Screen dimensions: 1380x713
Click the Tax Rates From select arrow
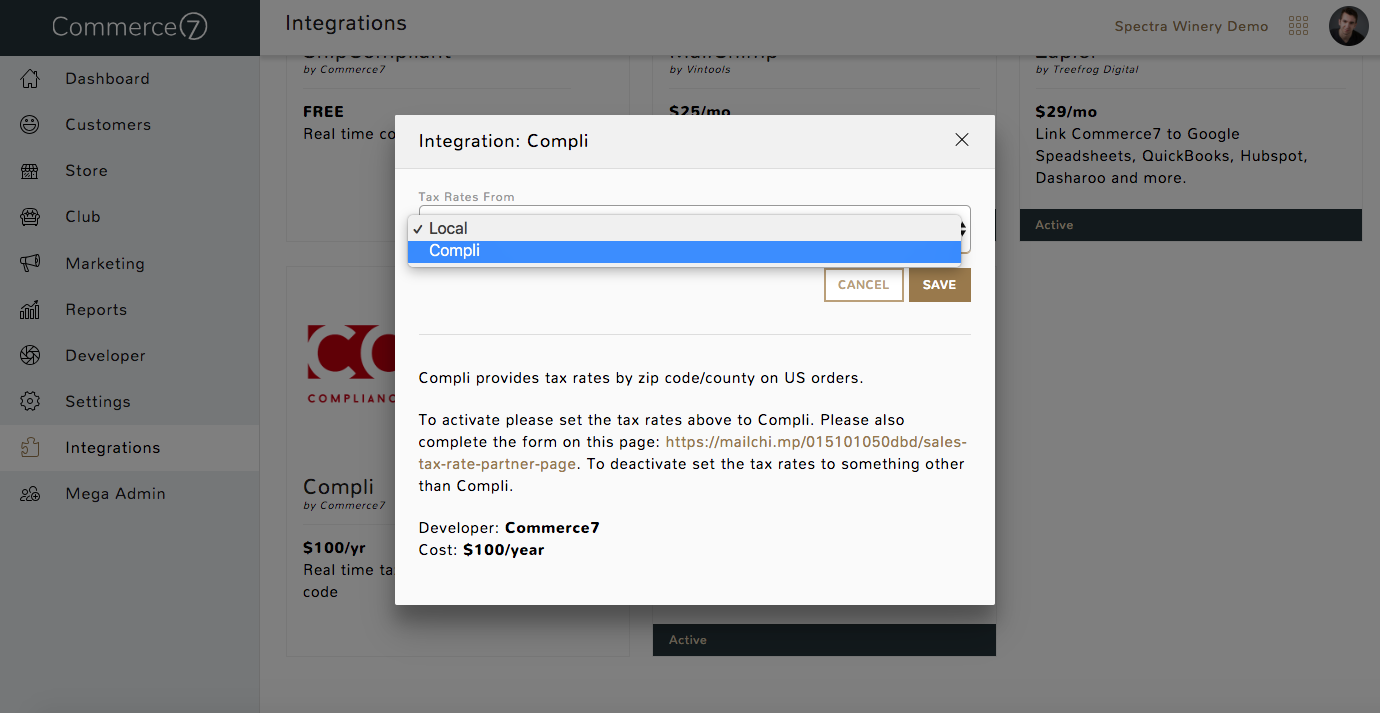click(x=963, y=229)
